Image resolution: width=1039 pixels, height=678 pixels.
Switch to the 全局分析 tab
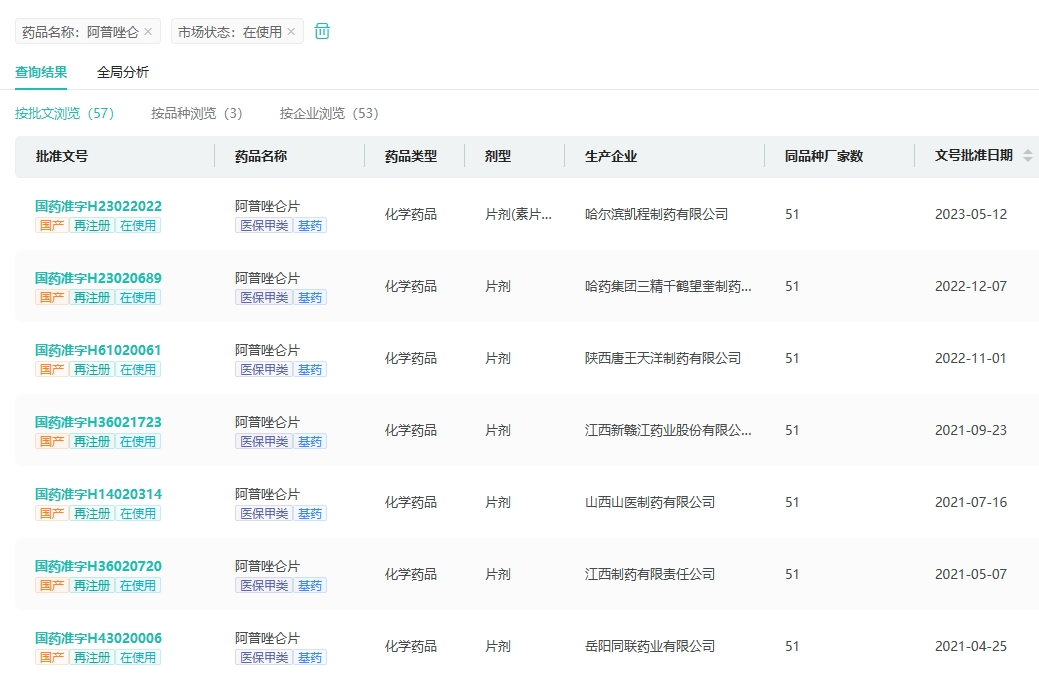[123, 72]
